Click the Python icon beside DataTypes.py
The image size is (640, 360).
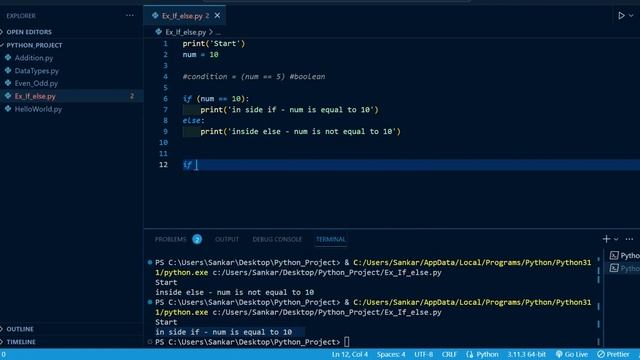pyautogui.click(x=8, y=70)
